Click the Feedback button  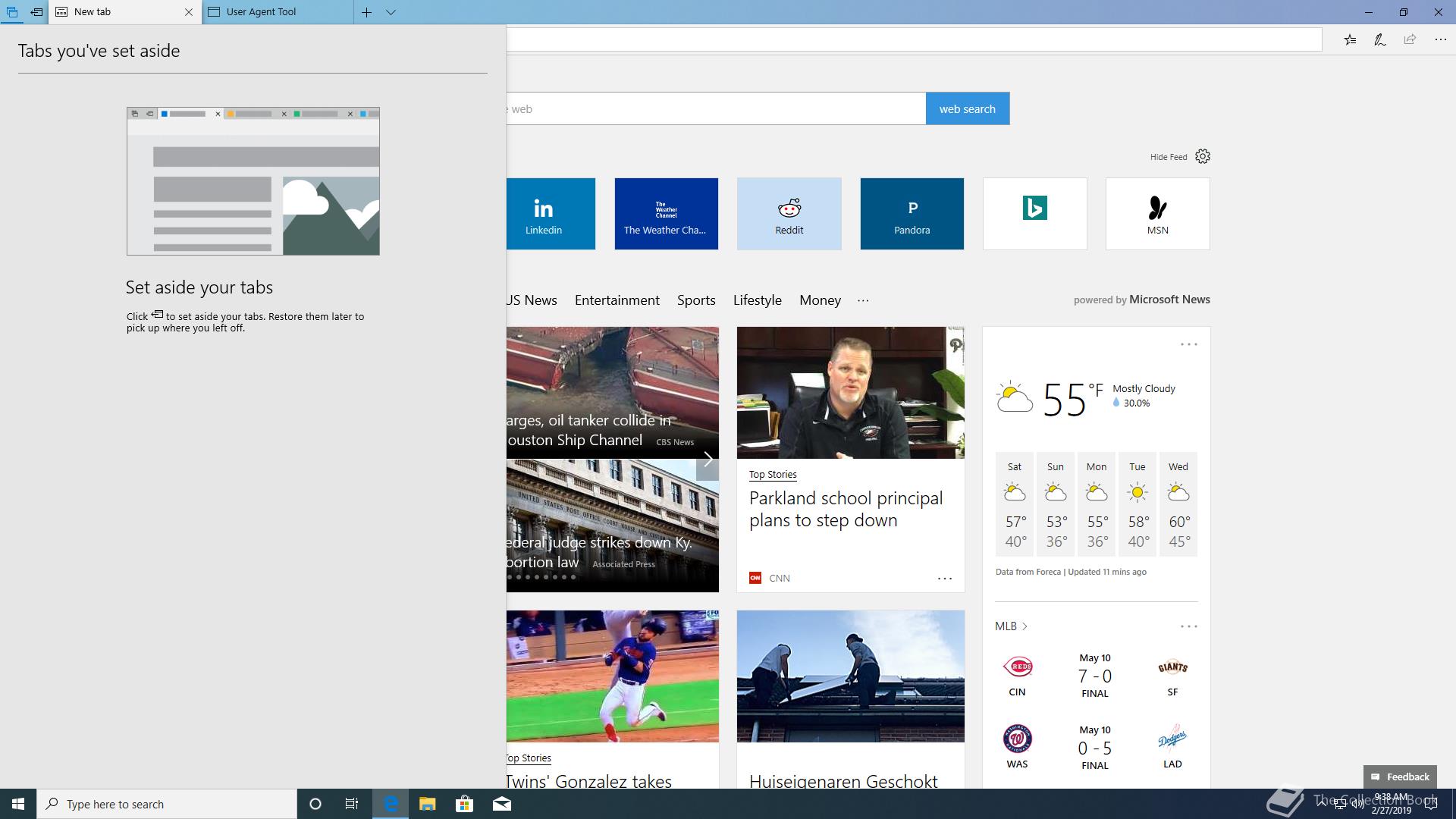[1400, 777]
